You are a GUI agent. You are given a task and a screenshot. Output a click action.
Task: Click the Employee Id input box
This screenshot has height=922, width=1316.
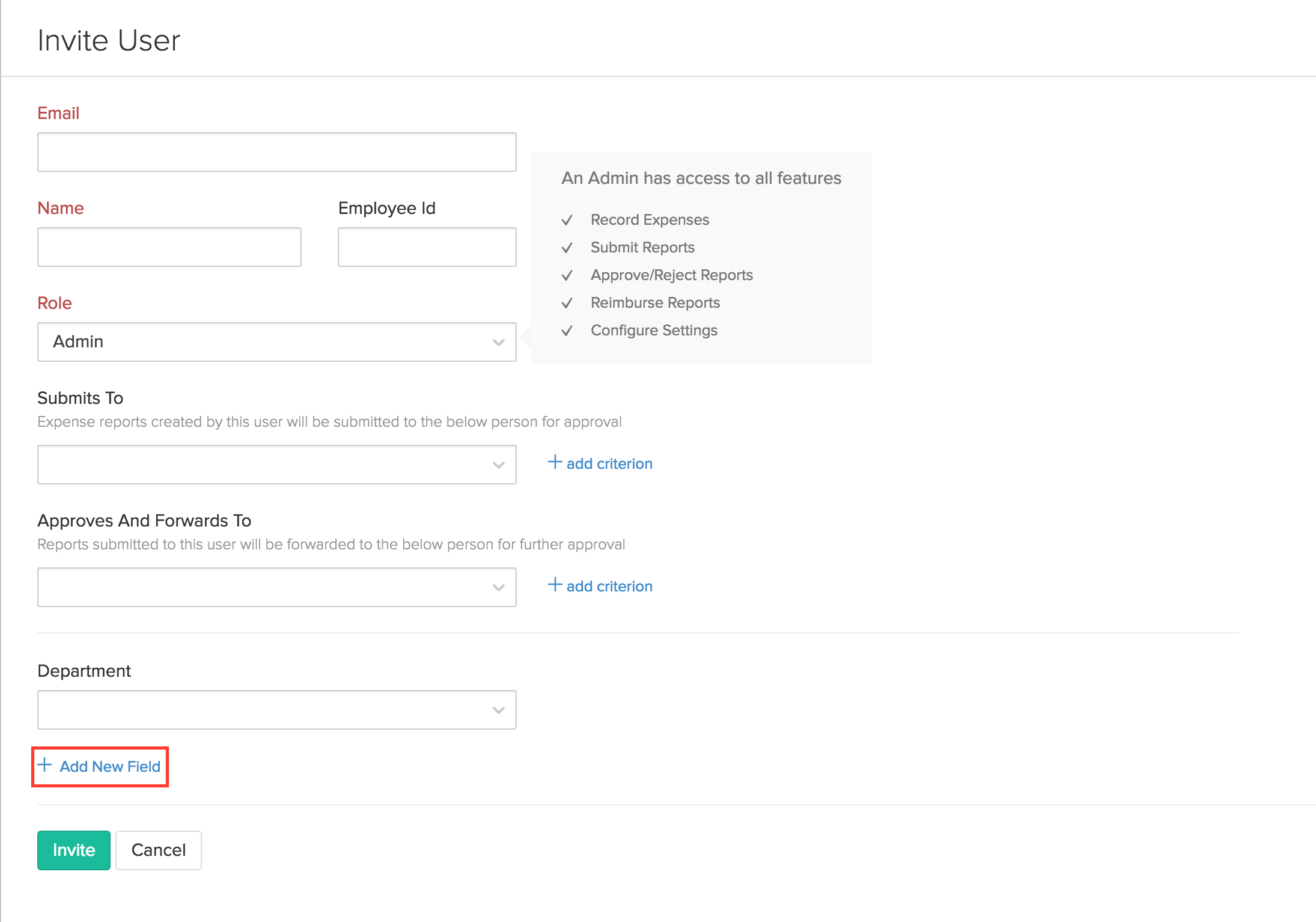[427, 247]
